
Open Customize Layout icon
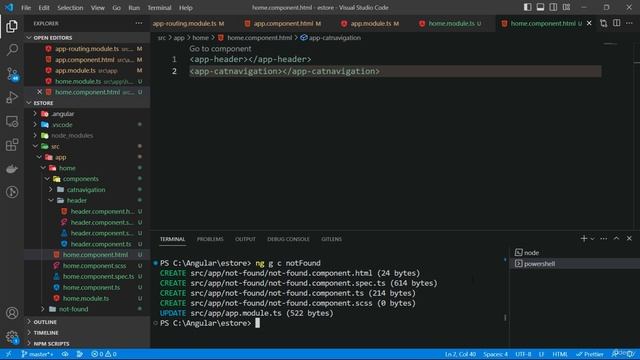point(566,7)
